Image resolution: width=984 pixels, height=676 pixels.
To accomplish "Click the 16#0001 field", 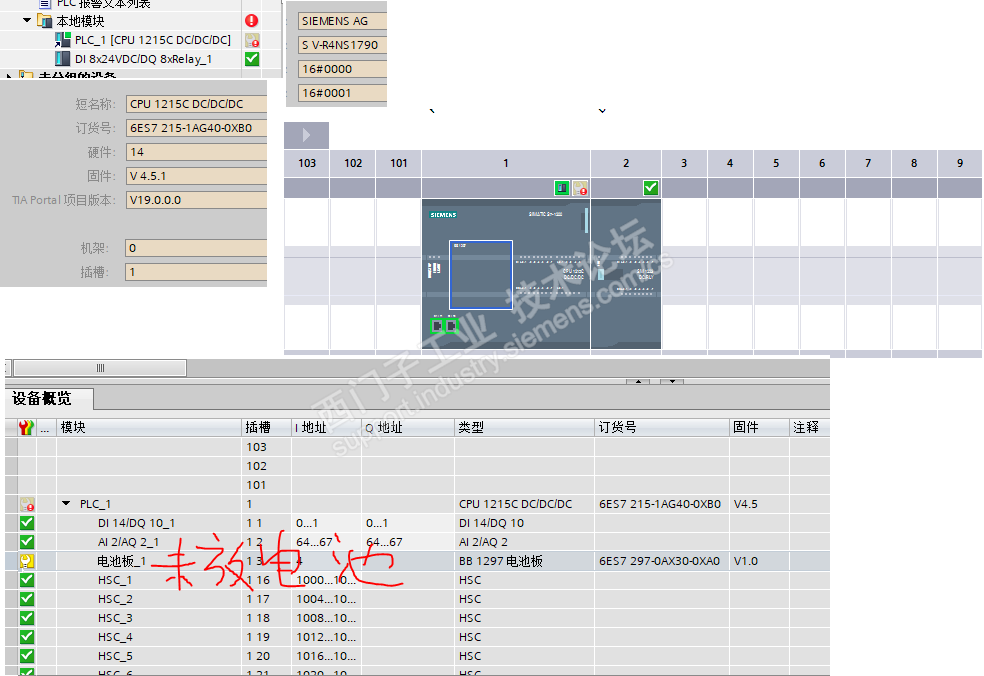I will pos(343,93).
